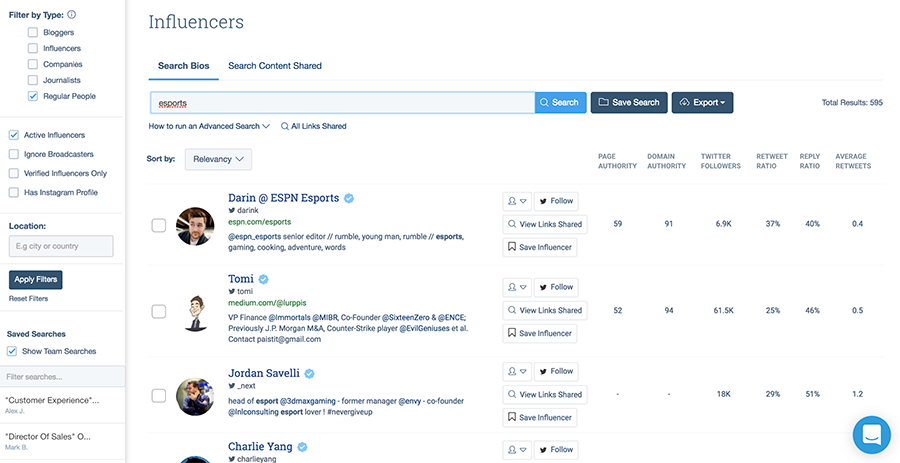The image size is (900, 463).
Task: Click the info icon beside Filter by Type
Action: (x=71, y=15)
